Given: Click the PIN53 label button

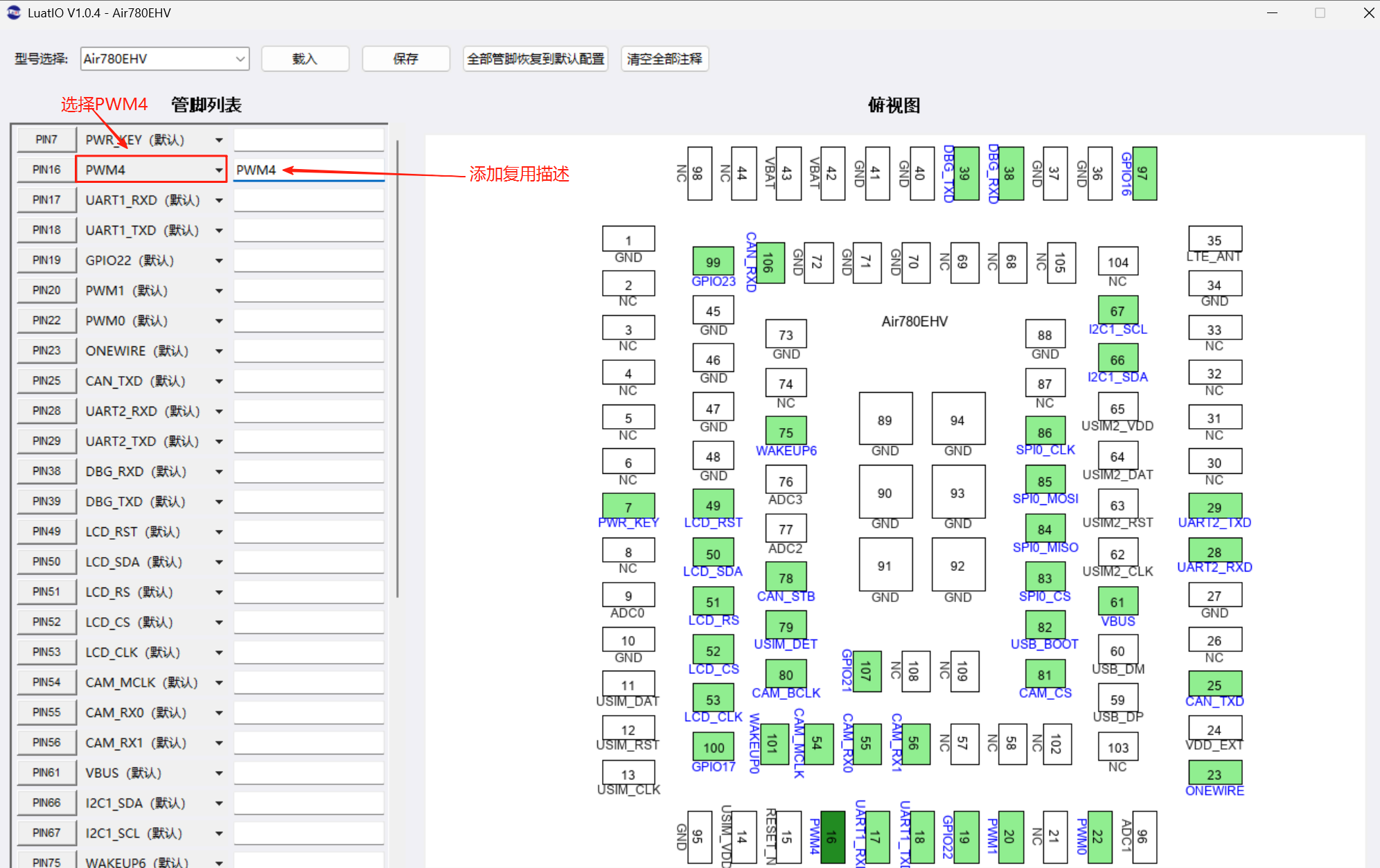Looking at the screenshot, I should 46,652.
